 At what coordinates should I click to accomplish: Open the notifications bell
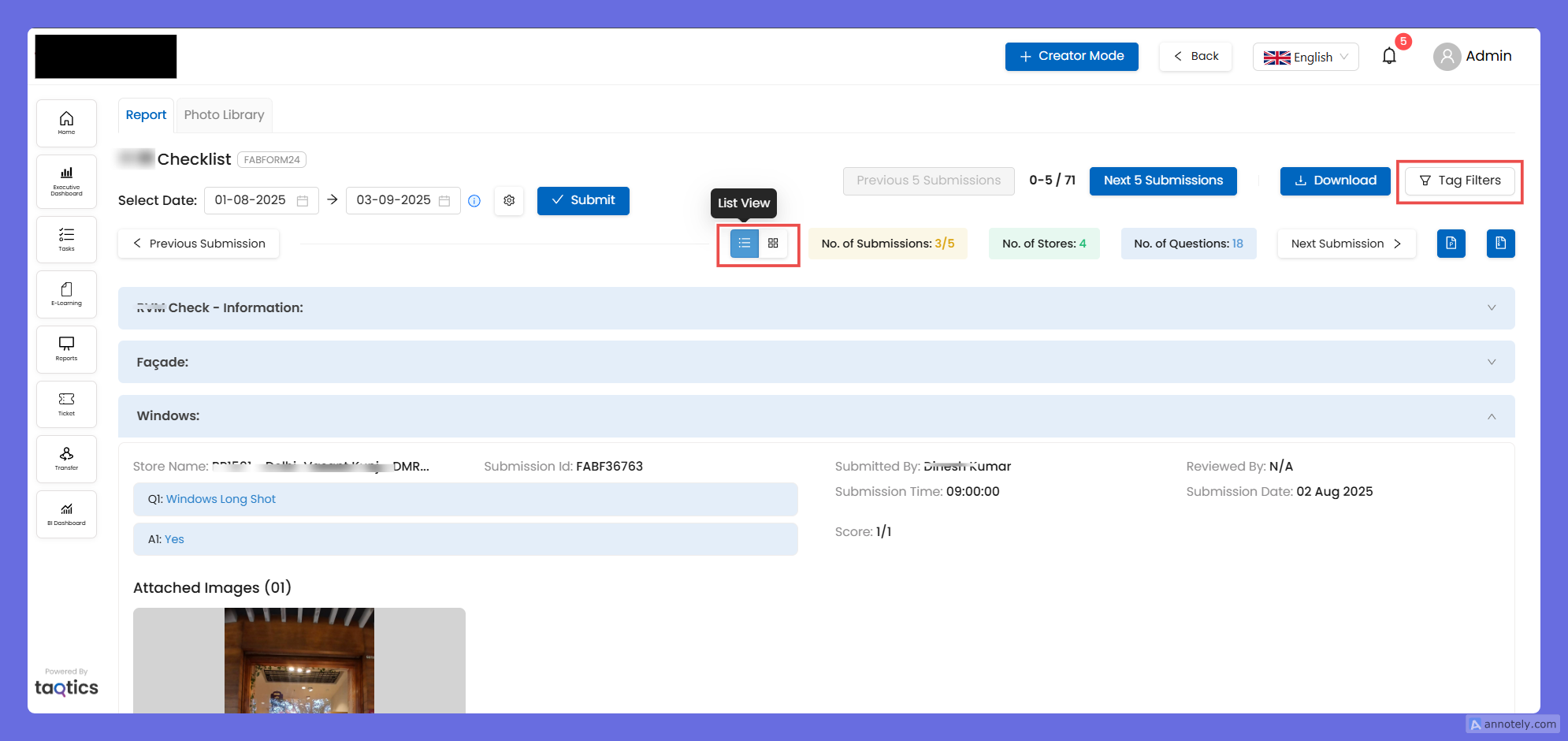coord(1389,56)
